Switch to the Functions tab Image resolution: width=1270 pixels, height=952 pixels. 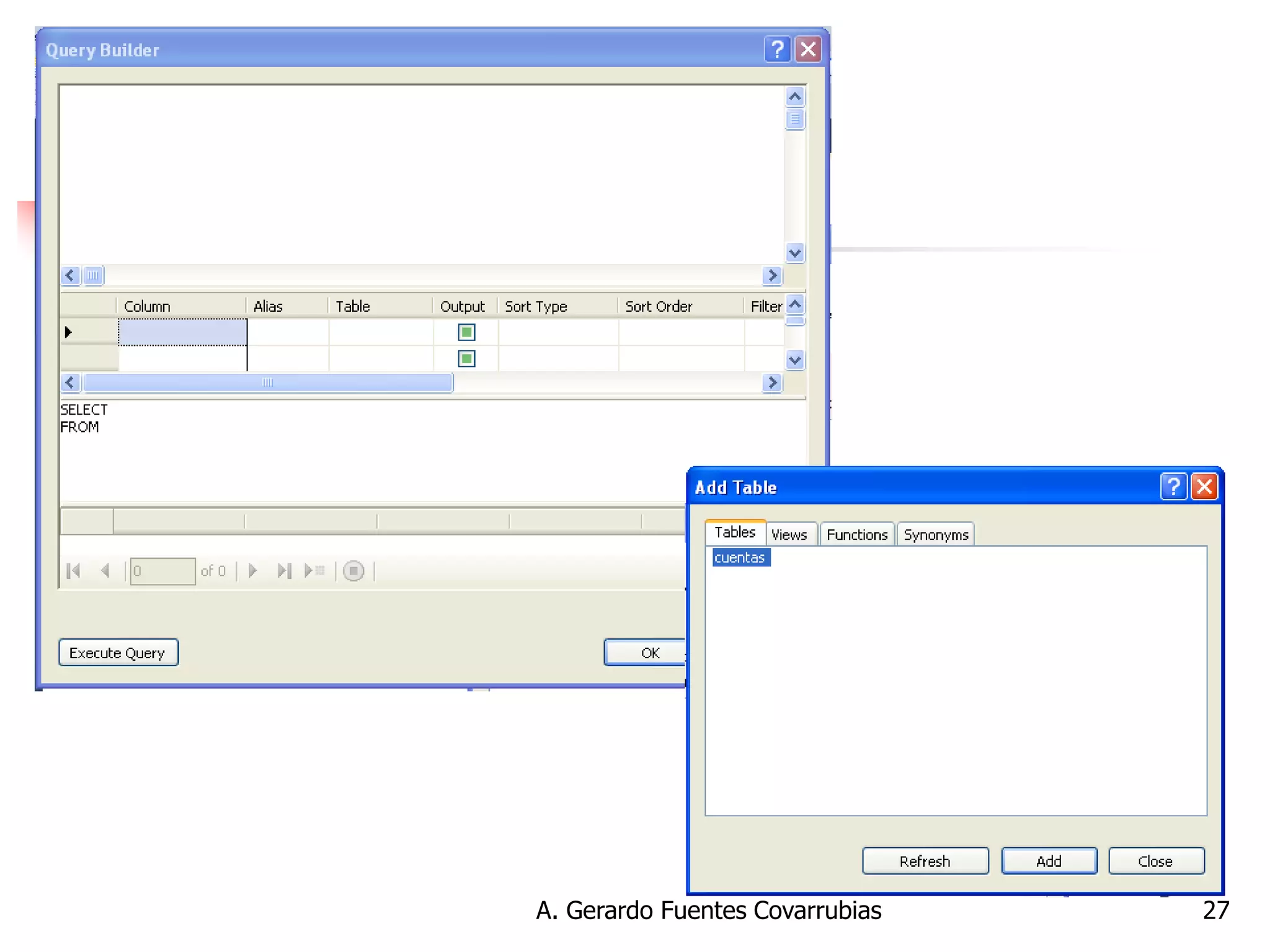pos(856,535)
